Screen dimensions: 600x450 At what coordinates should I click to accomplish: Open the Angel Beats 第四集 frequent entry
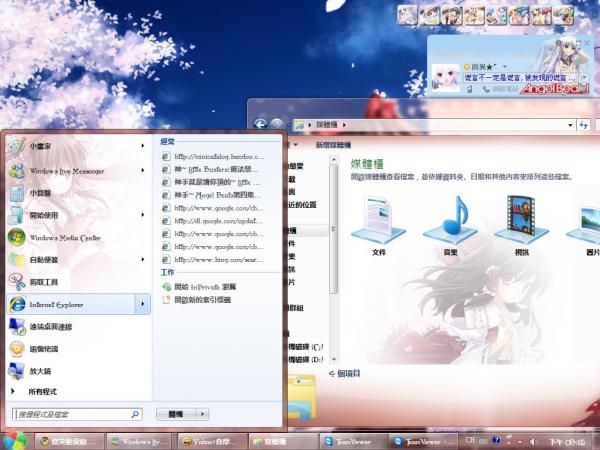point(214,195)
